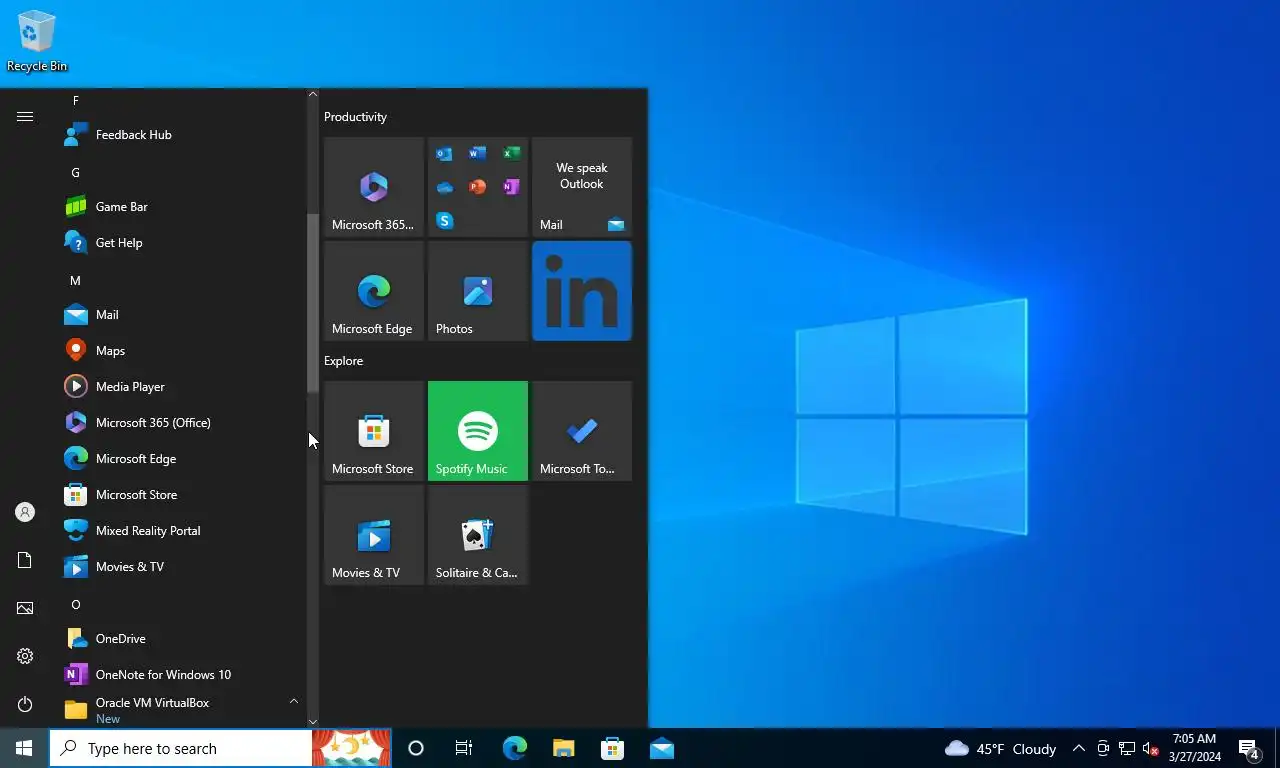The image size is (1280, 768).
Task: Launch Microsoft Edge from the app list
Action: (181, 458)
